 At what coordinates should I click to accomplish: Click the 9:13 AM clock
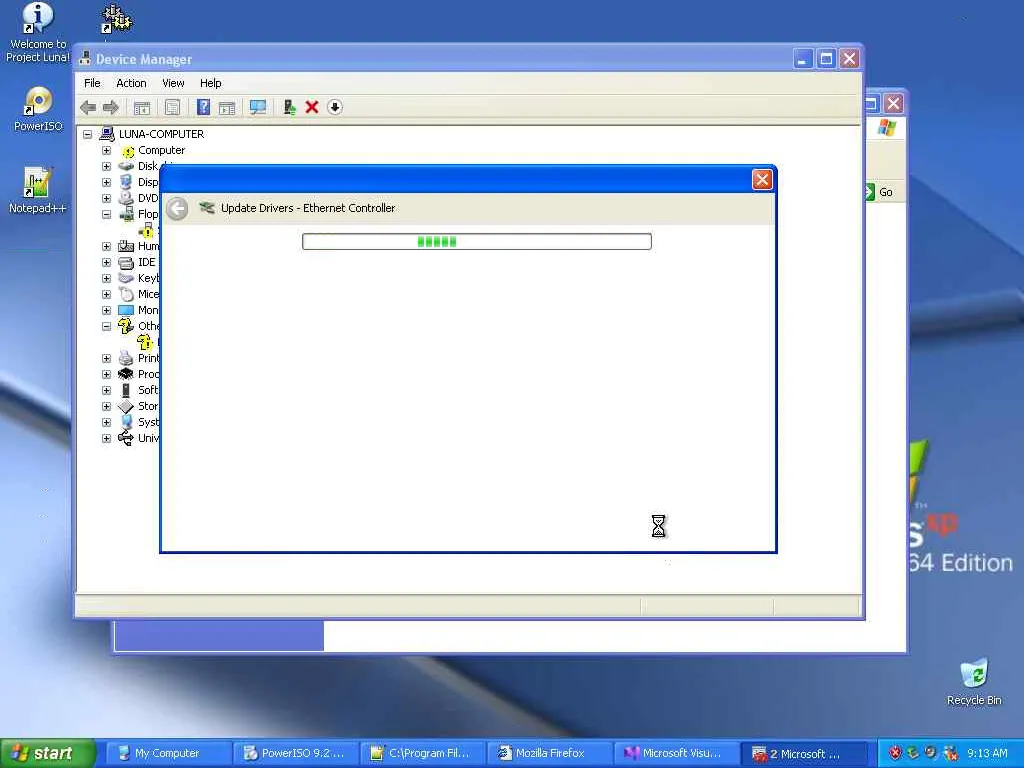(x=987, y=753)
